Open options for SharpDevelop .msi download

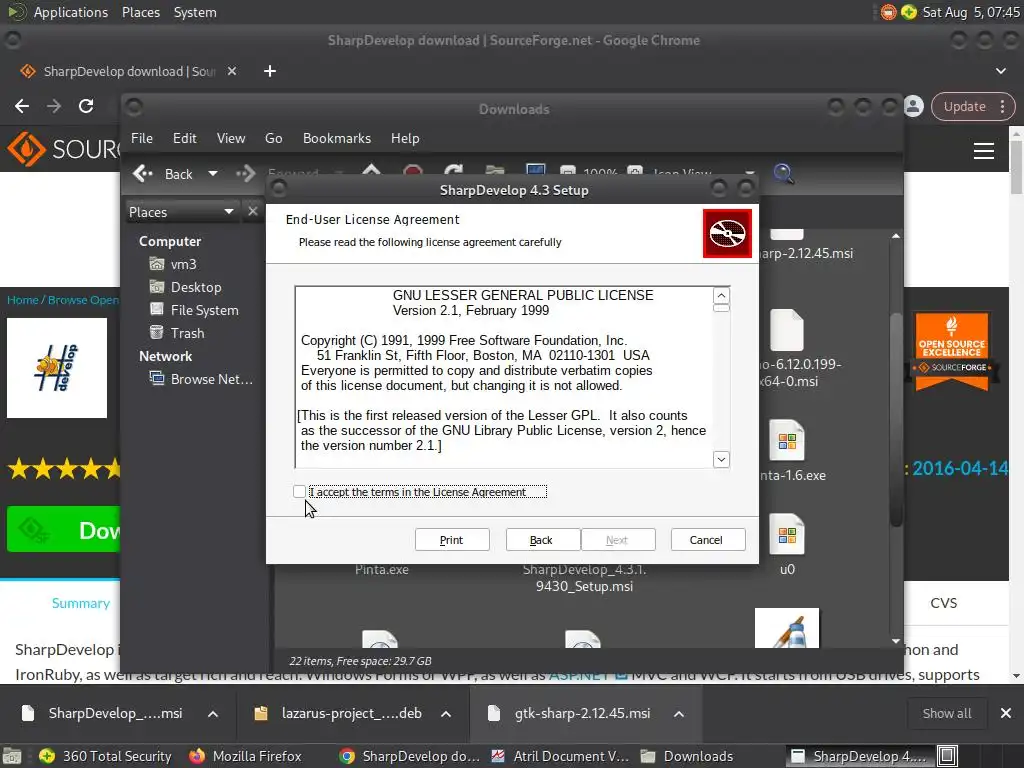213,714
